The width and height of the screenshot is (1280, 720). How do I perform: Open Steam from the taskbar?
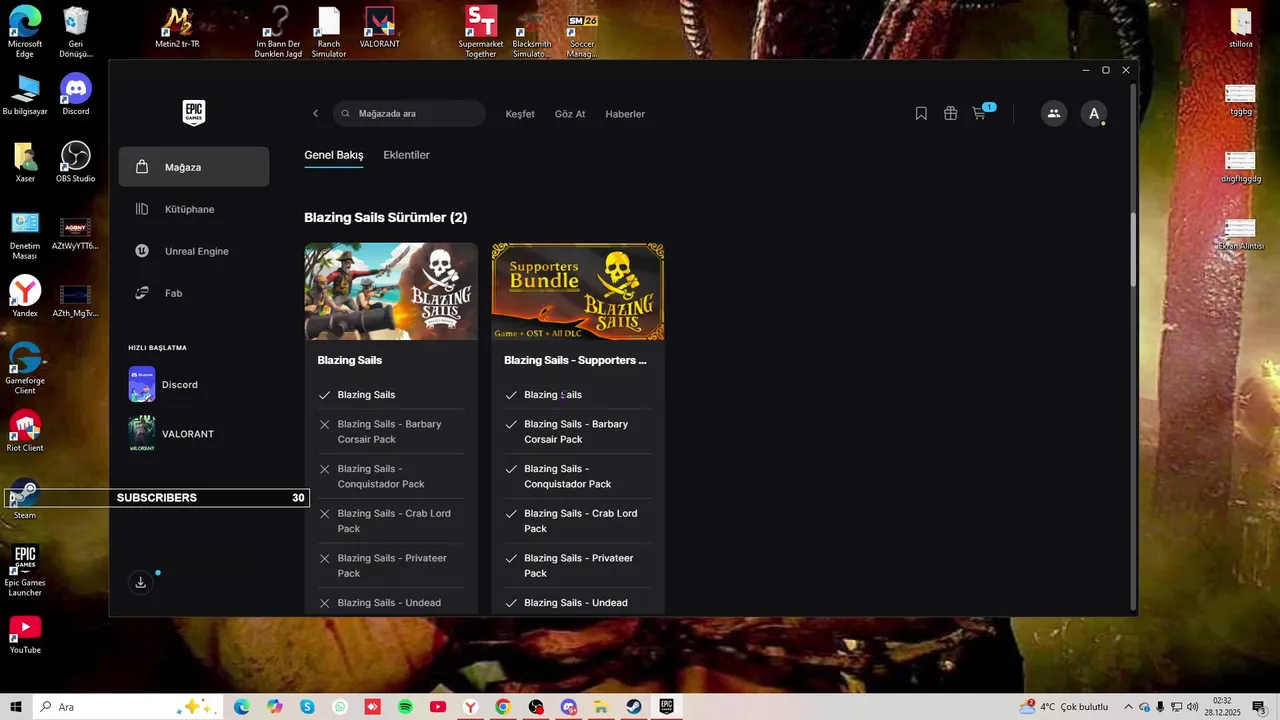pos(634,707)
